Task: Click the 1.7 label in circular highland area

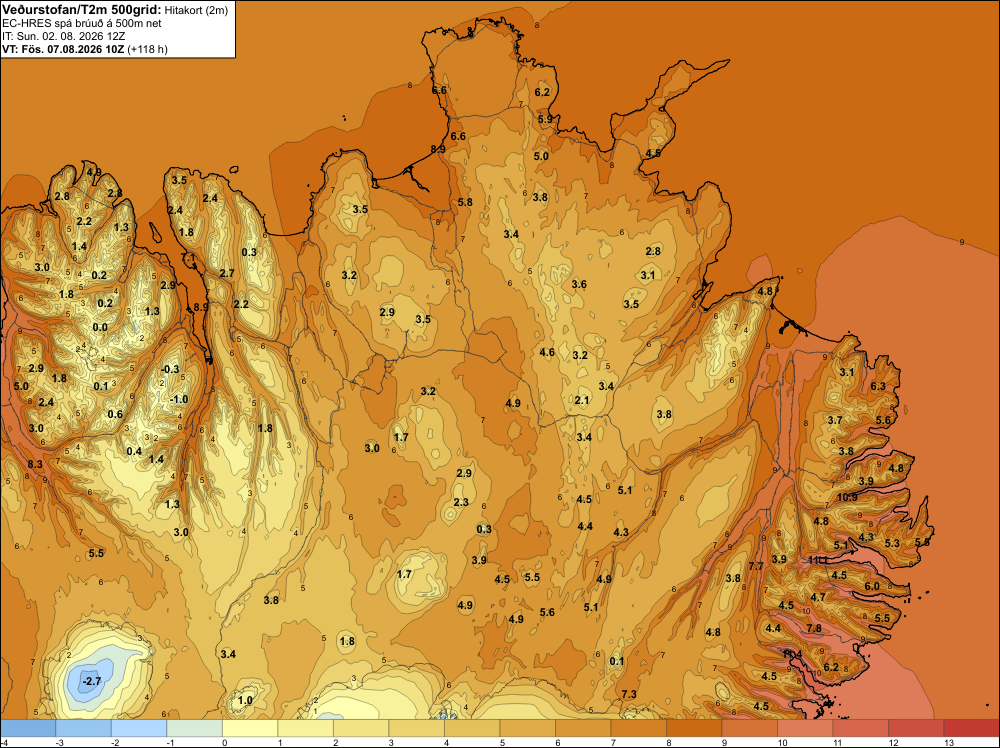Action: (x=404, y=574)
